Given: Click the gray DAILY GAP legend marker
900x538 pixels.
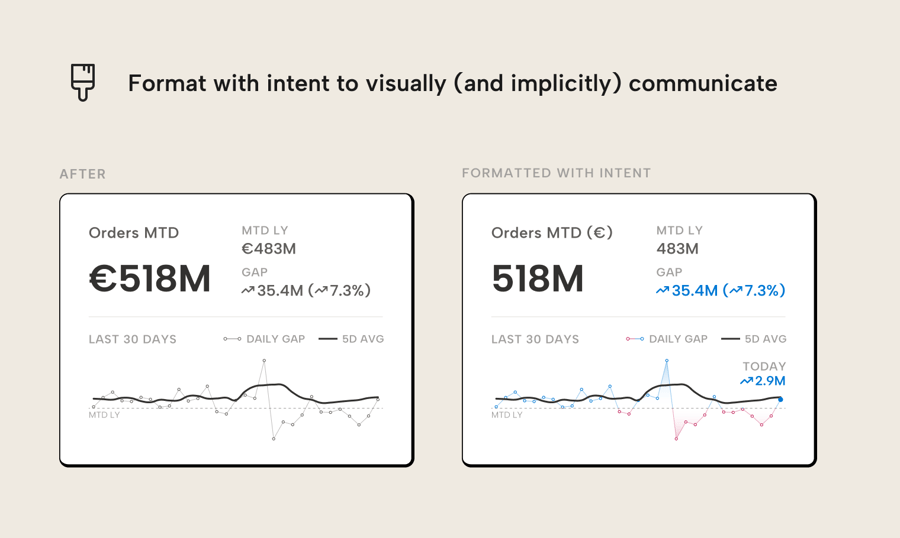Looking at the screenshot, I should point(232,339).
